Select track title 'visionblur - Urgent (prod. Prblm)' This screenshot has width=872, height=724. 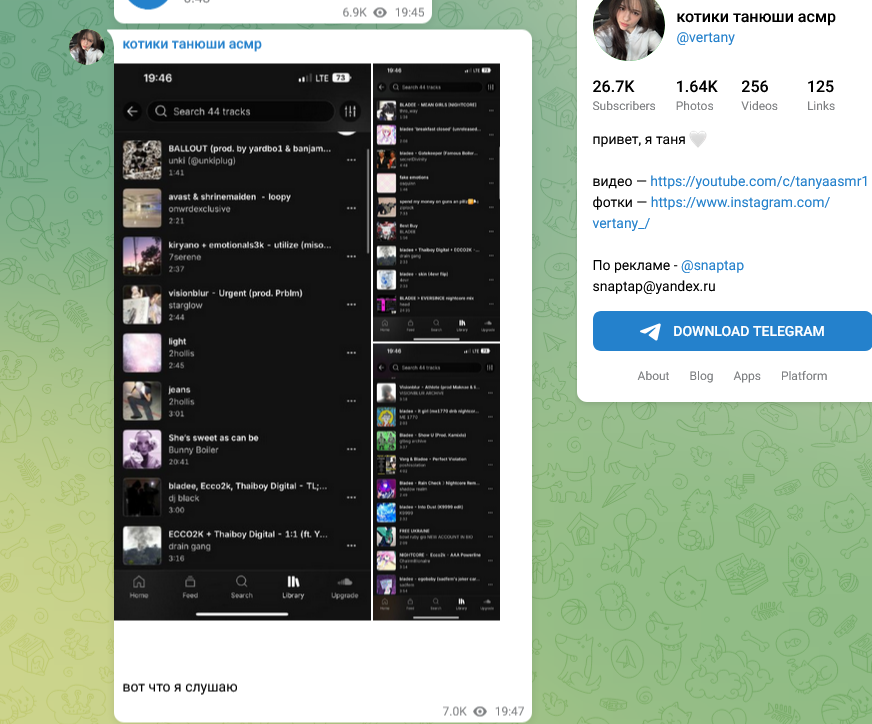235,293
